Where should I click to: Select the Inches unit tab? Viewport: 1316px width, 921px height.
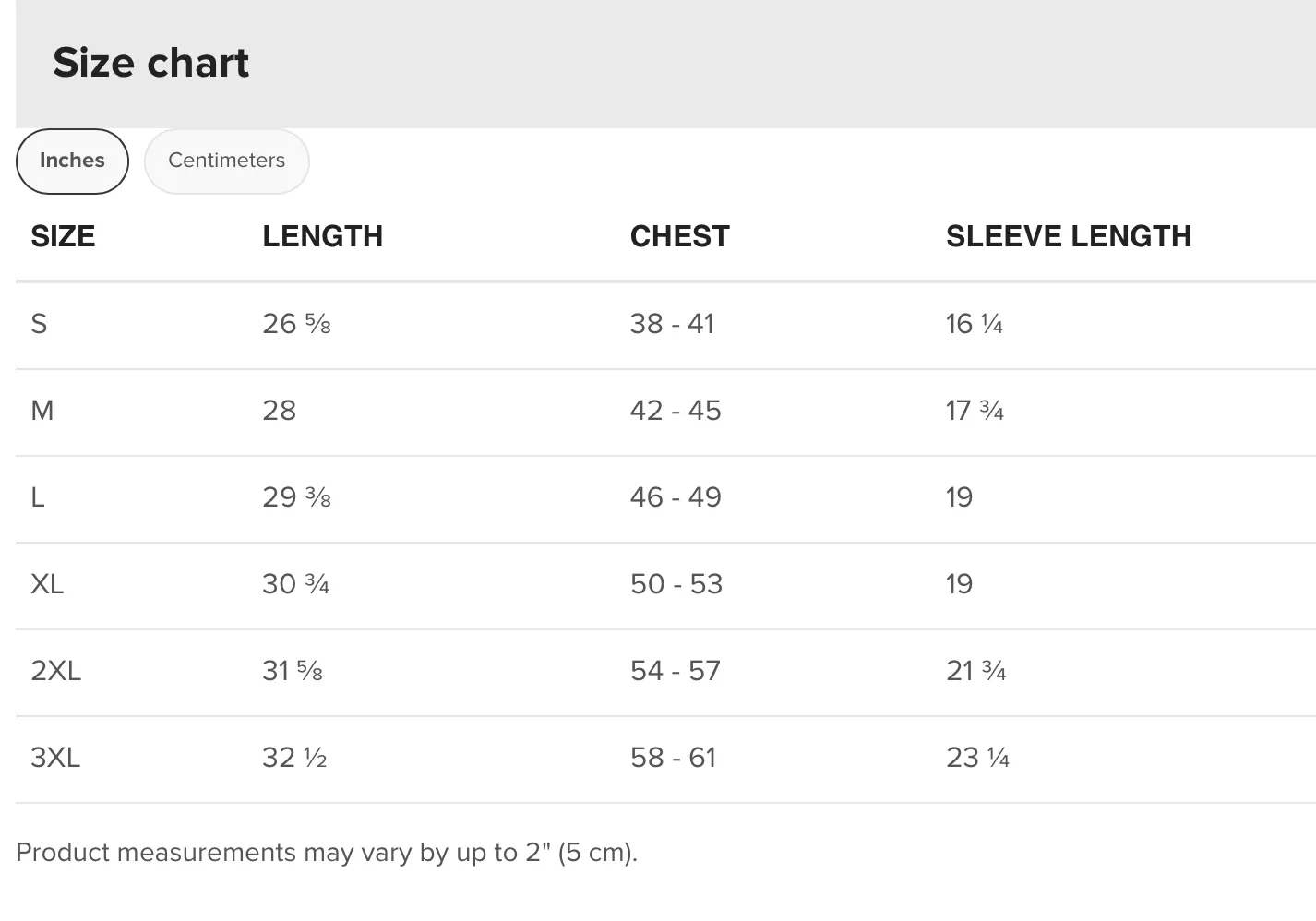pos(72,161)
